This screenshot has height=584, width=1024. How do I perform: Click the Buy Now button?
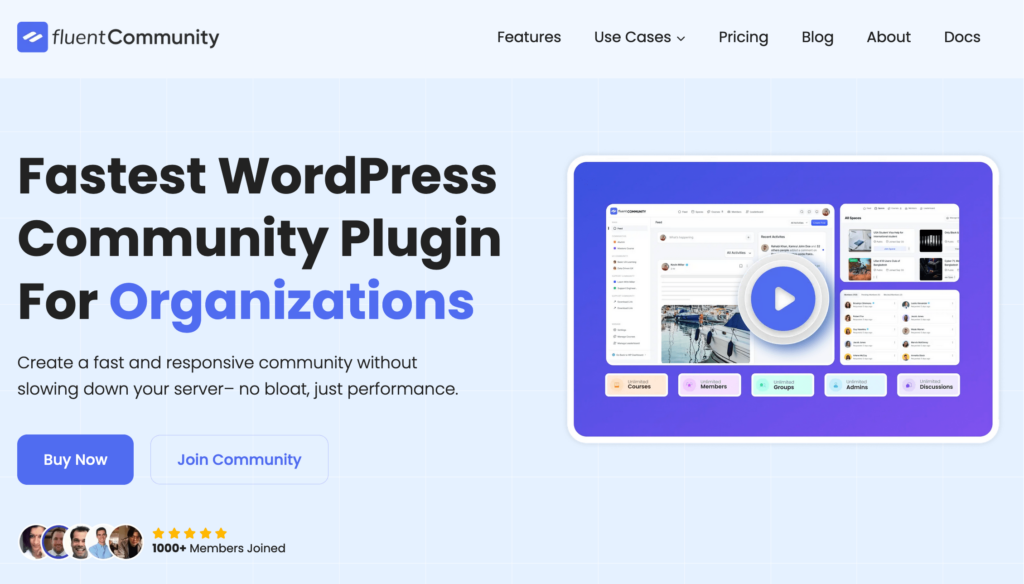click(x=75, y=459)
